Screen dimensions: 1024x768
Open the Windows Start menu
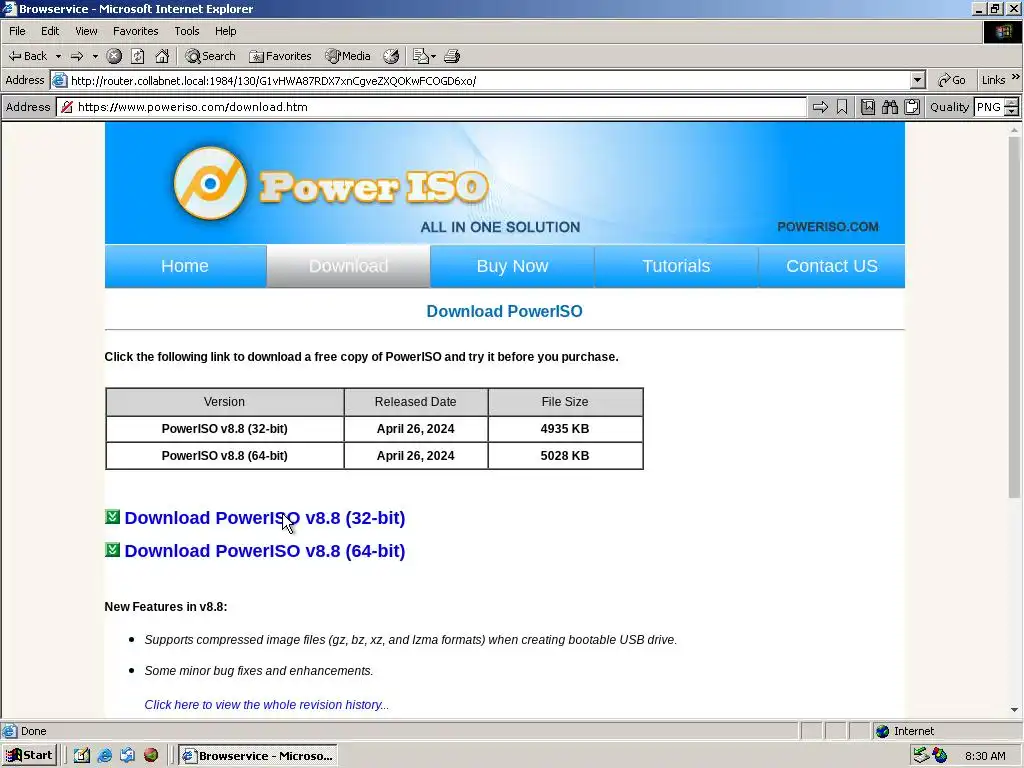pyautogui.click(x=29, y=756)
